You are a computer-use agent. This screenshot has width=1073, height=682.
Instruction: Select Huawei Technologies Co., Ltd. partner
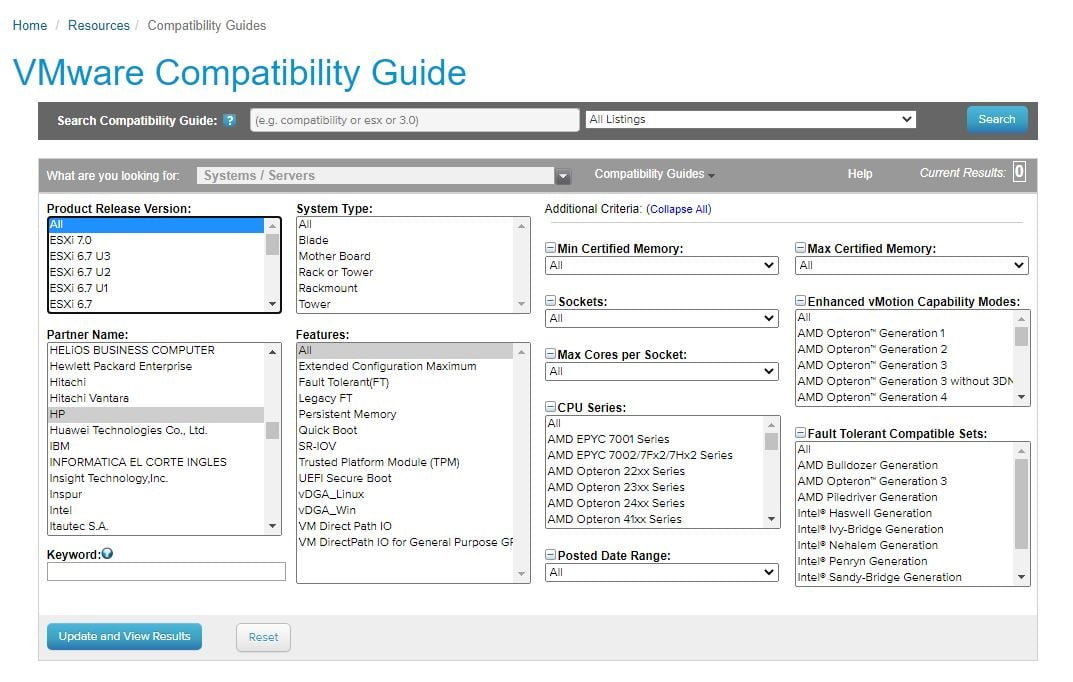coord(156,430)
